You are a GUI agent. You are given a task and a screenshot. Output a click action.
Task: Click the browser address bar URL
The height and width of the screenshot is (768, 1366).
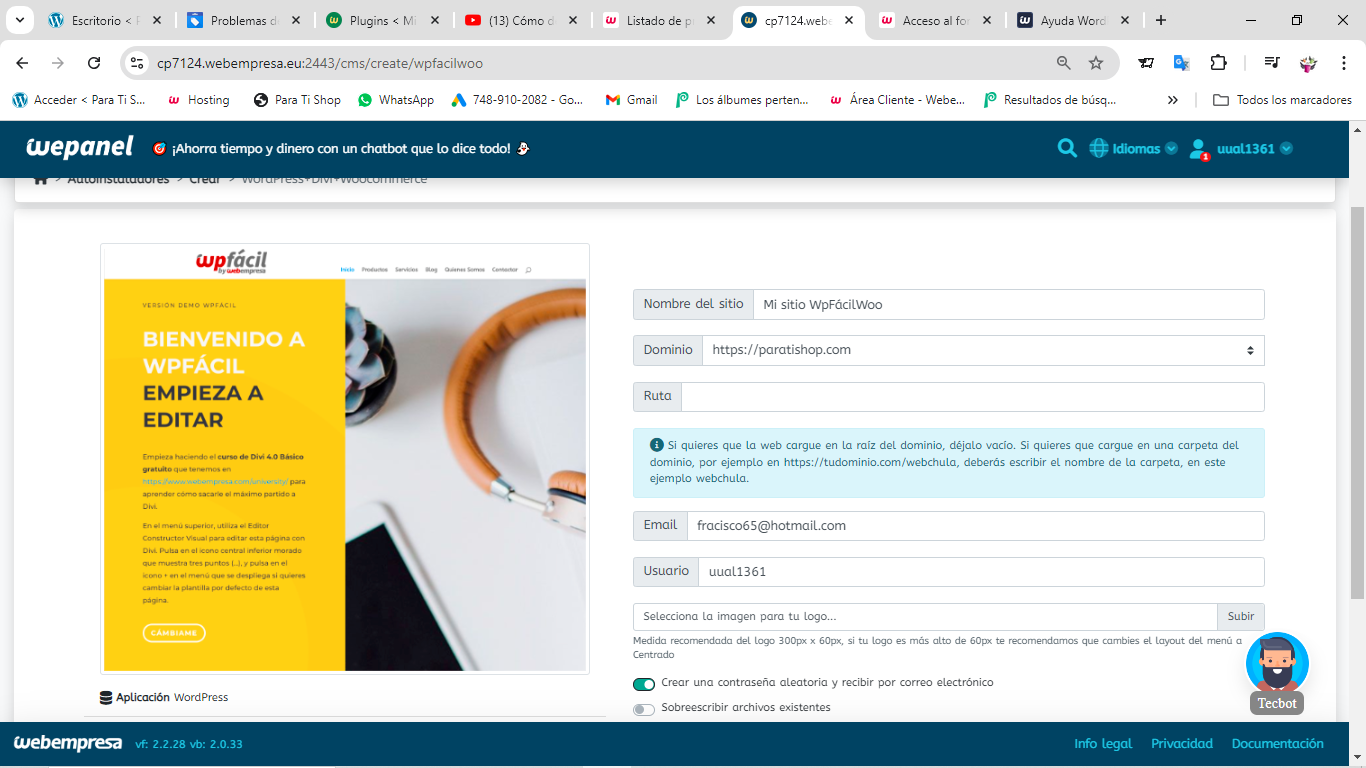pyautogui.click(x=320, y=63)
